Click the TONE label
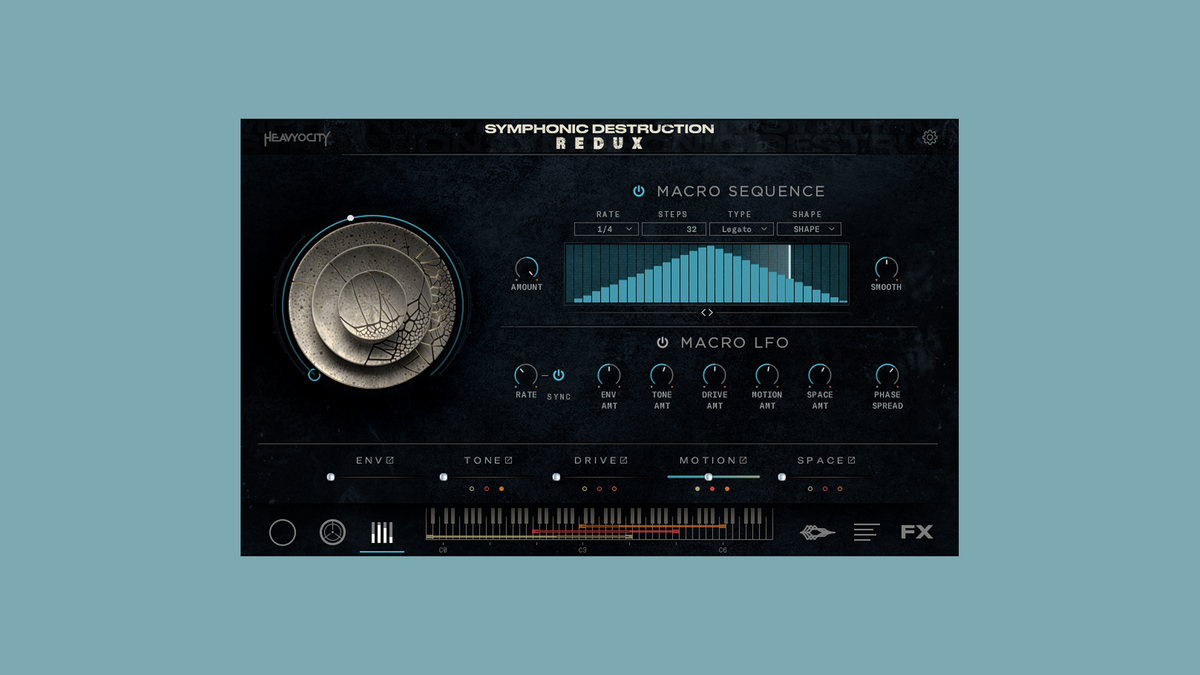The image size is (1200, 675). tap(483, 460)
